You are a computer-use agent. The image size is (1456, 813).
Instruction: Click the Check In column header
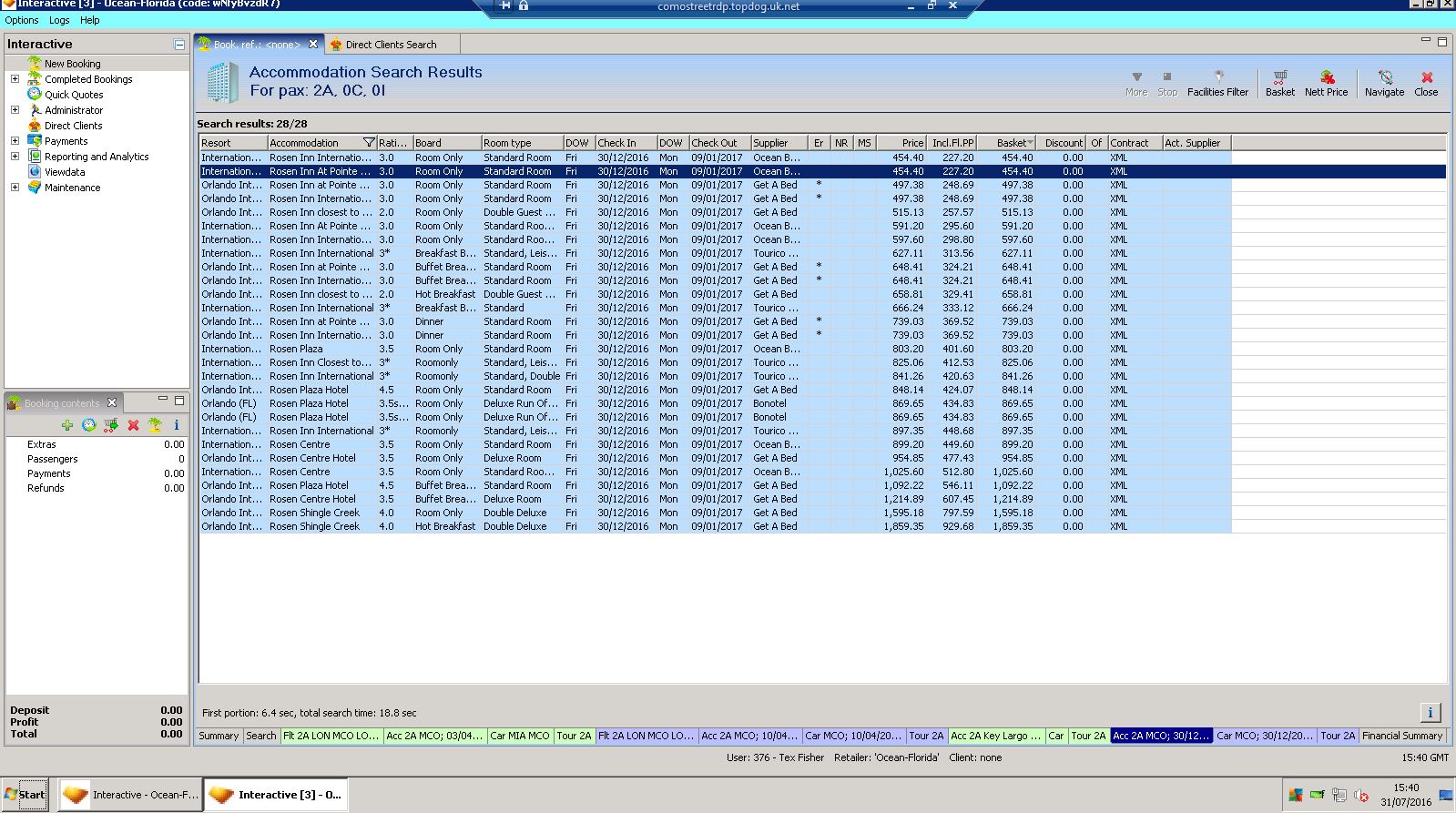(x=626, y=143)
